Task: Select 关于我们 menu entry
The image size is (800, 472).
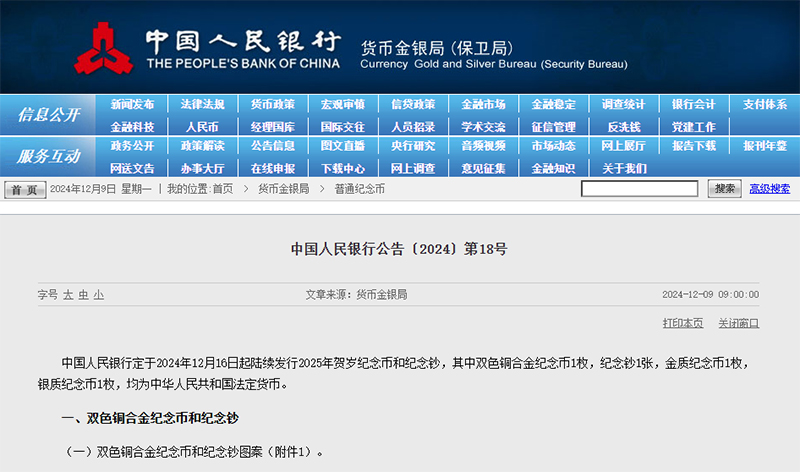Action: [623, 168]
